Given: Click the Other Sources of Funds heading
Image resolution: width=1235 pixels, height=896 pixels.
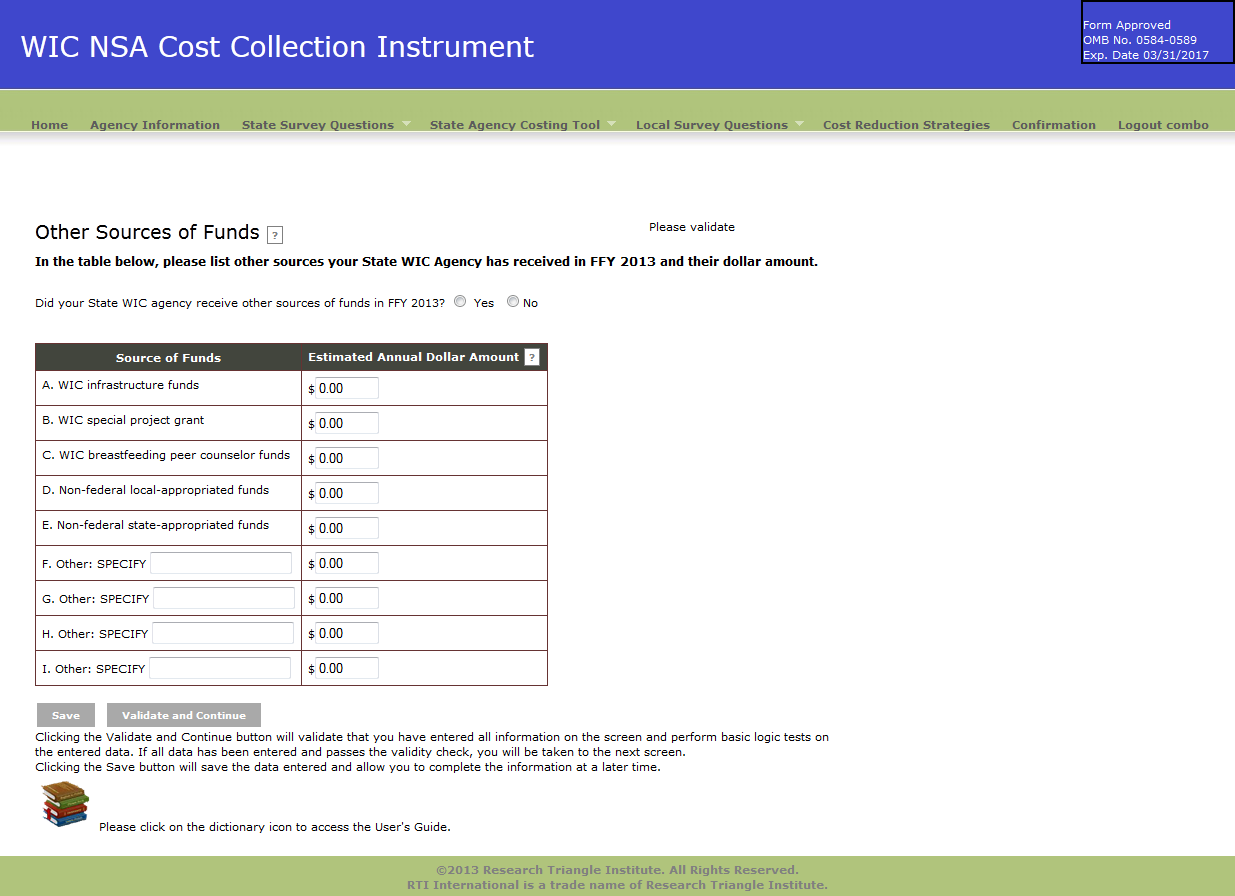Looking at the screenshot, I should click(x=147, y=232).
